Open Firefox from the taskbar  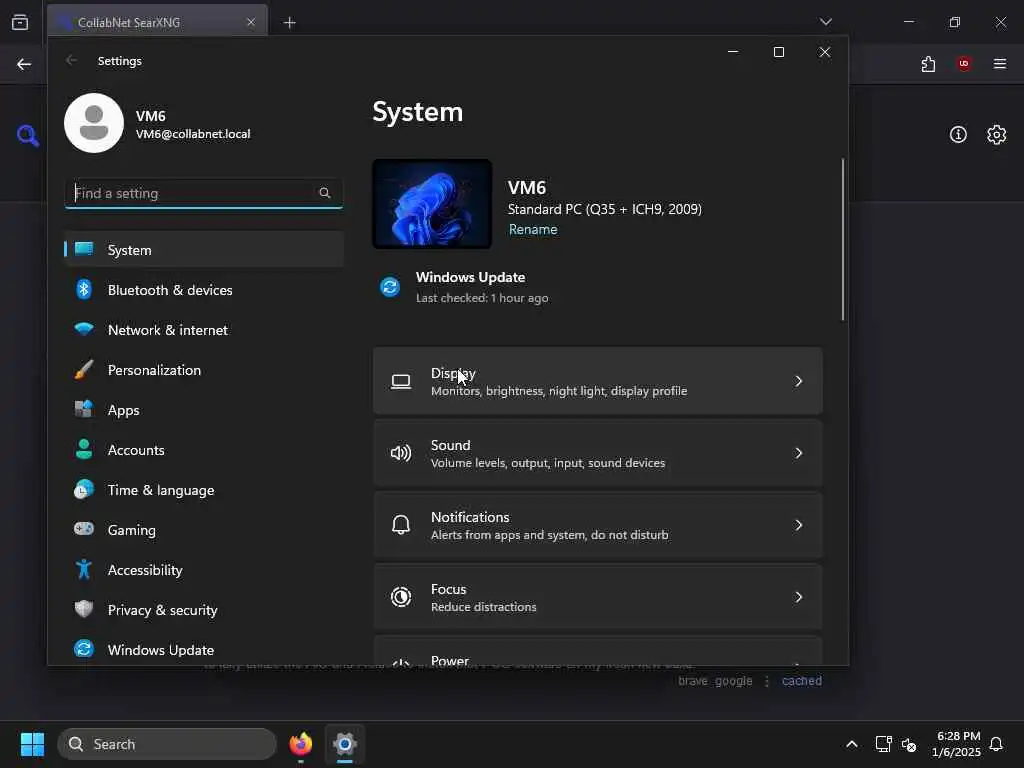[x=301, y=744]
